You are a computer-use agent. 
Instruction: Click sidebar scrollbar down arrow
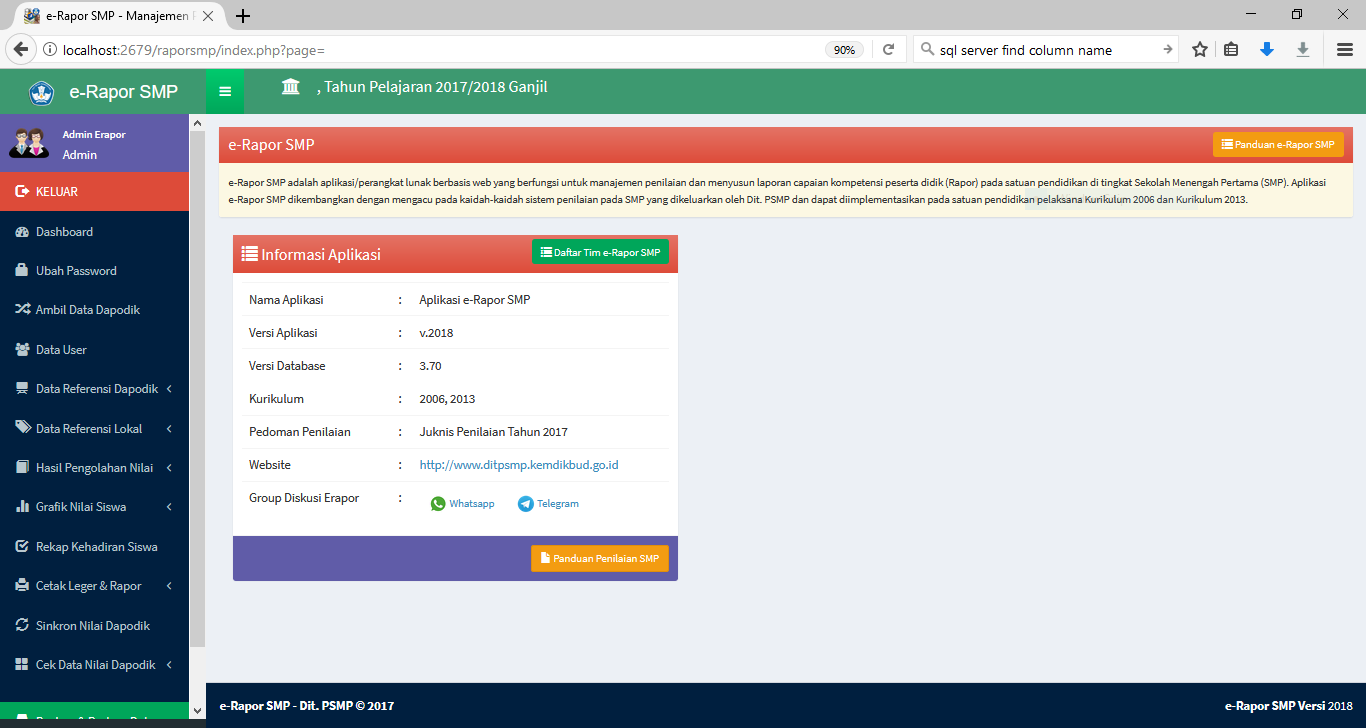click(x=197, y=710)
